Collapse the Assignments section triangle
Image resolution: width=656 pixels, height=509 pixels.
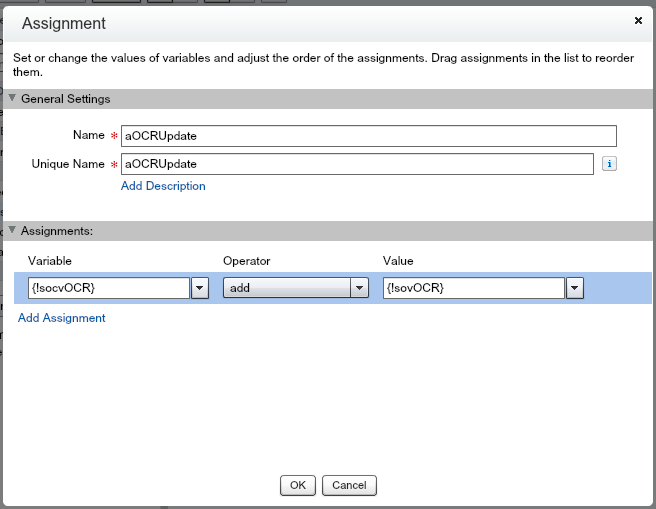pos(12,231)
